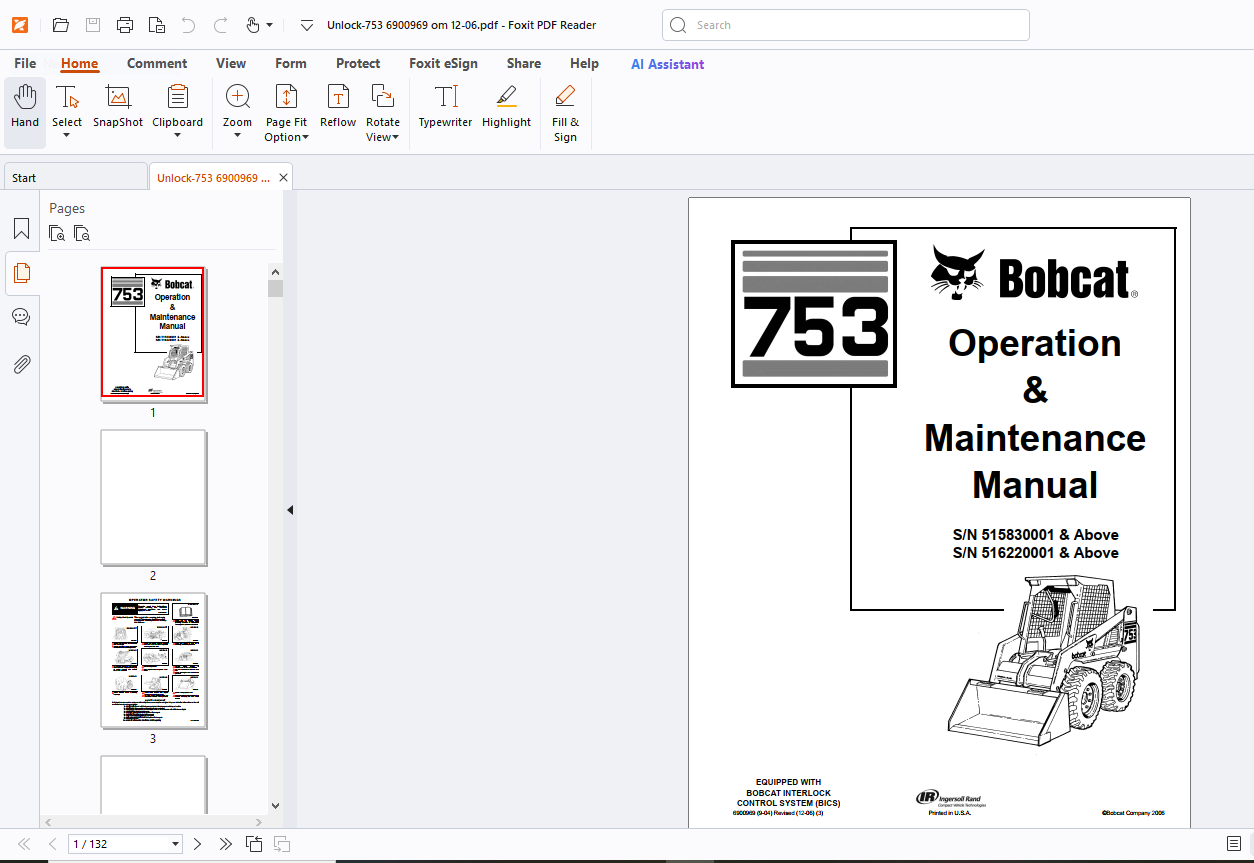Click the Pages panel heading
Screen dimensions: 1254x863
67,208
